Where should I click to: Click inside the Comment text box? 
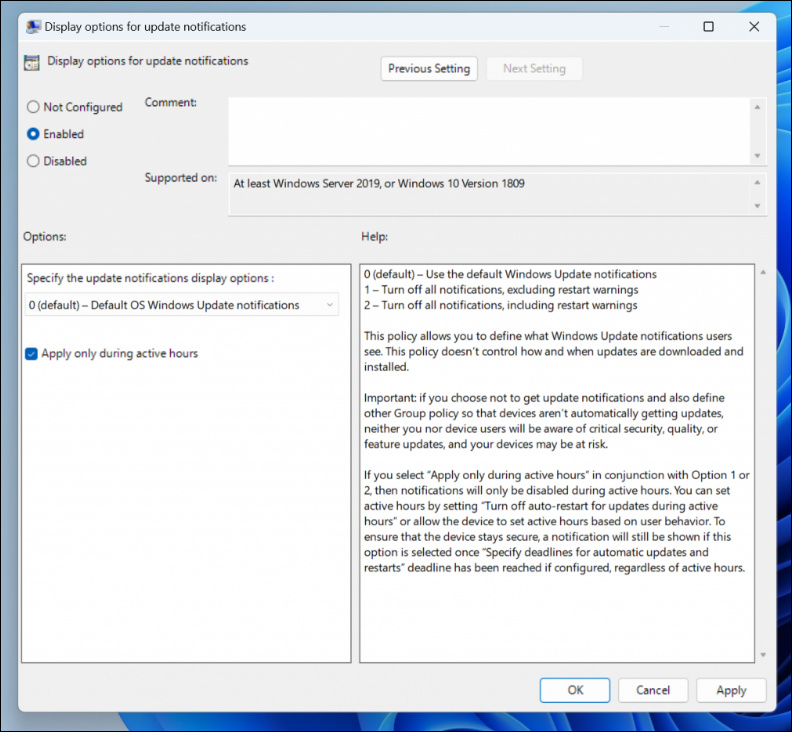point(489,131)
